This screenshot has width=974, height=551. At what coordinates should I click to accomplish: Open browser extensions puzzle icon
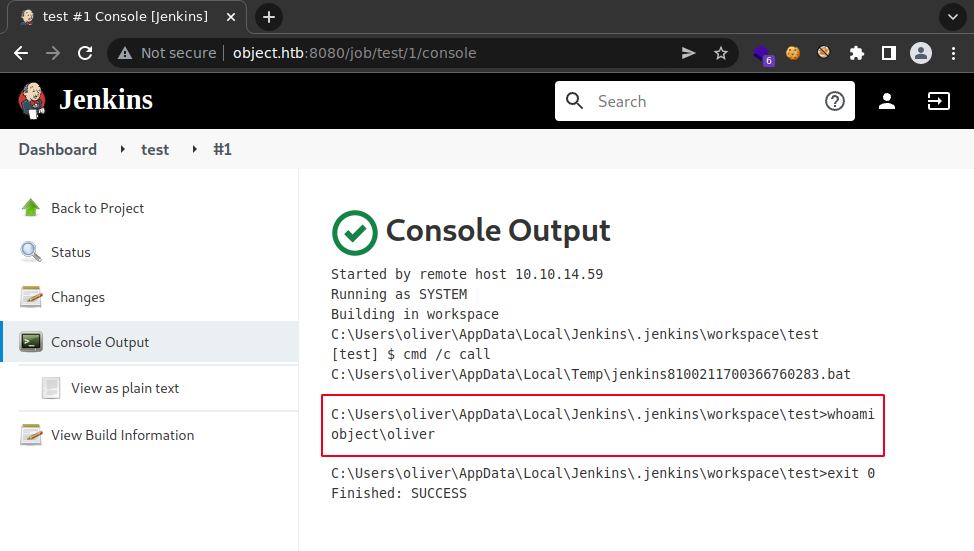pyautogui.click(x=856, y=53)
